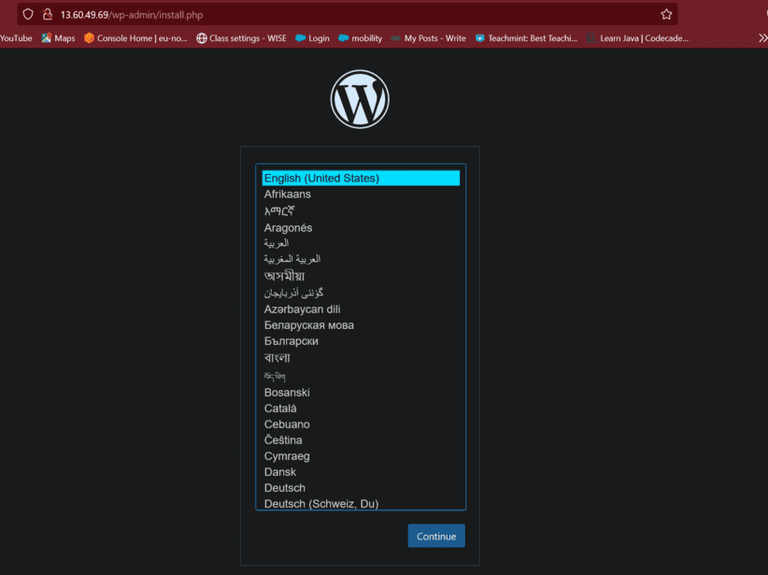Select Aragonés in the language list
This screenshot has width=768, height=575.
tap(361, 228)
